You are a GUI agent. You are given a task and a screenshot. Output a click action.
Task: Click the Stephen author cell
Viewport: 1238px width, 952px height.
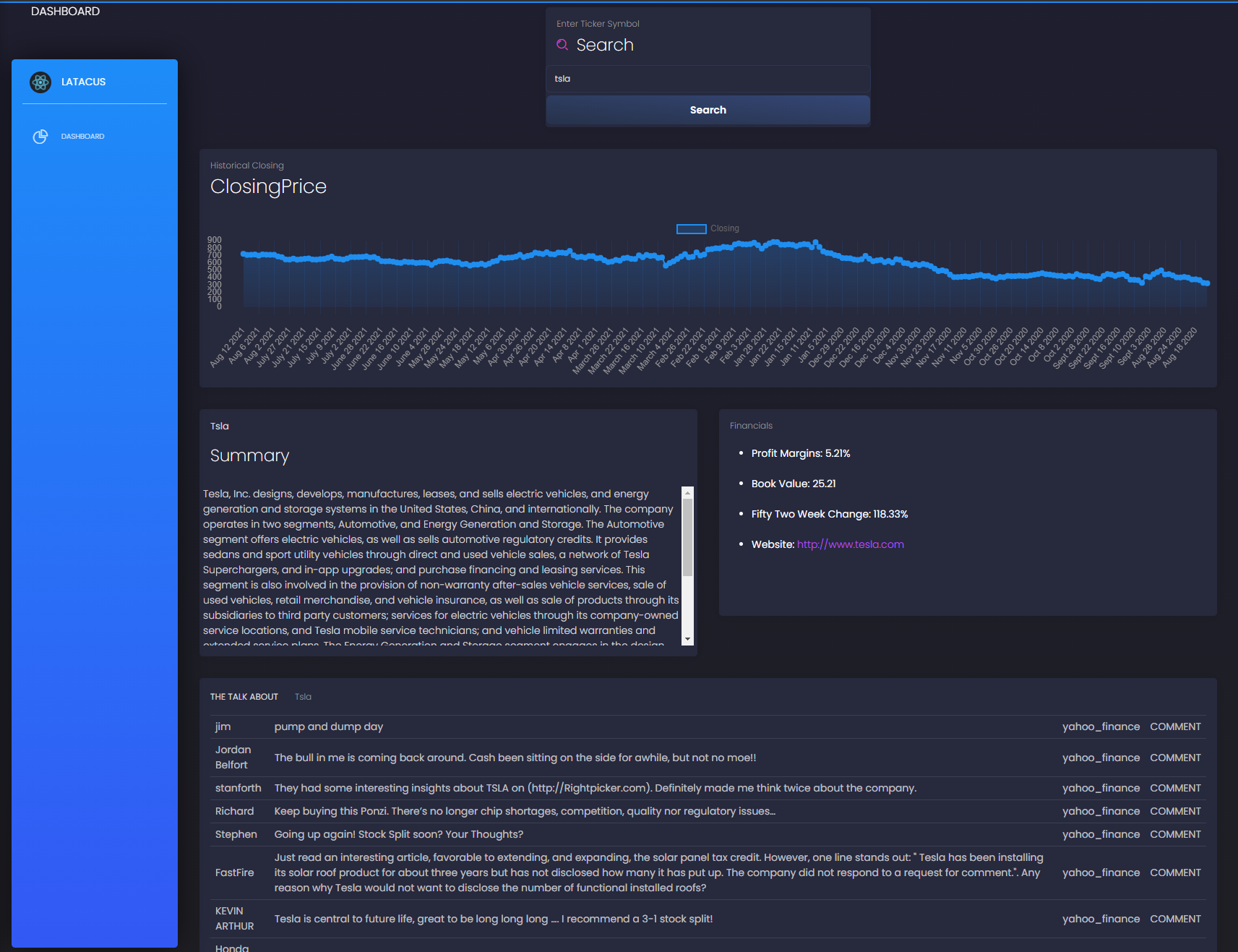pyautogui.click(x=236, y=834)
